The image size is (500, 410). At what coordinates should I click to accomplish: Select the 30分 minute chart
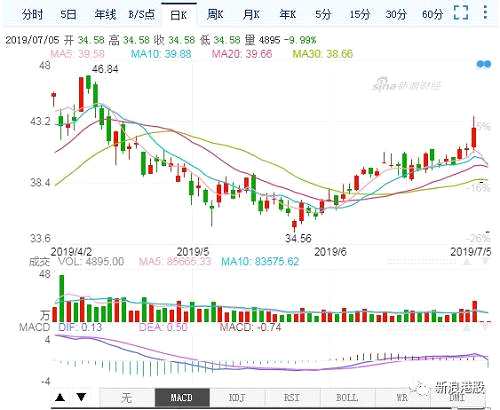click(x=396, y=15)
